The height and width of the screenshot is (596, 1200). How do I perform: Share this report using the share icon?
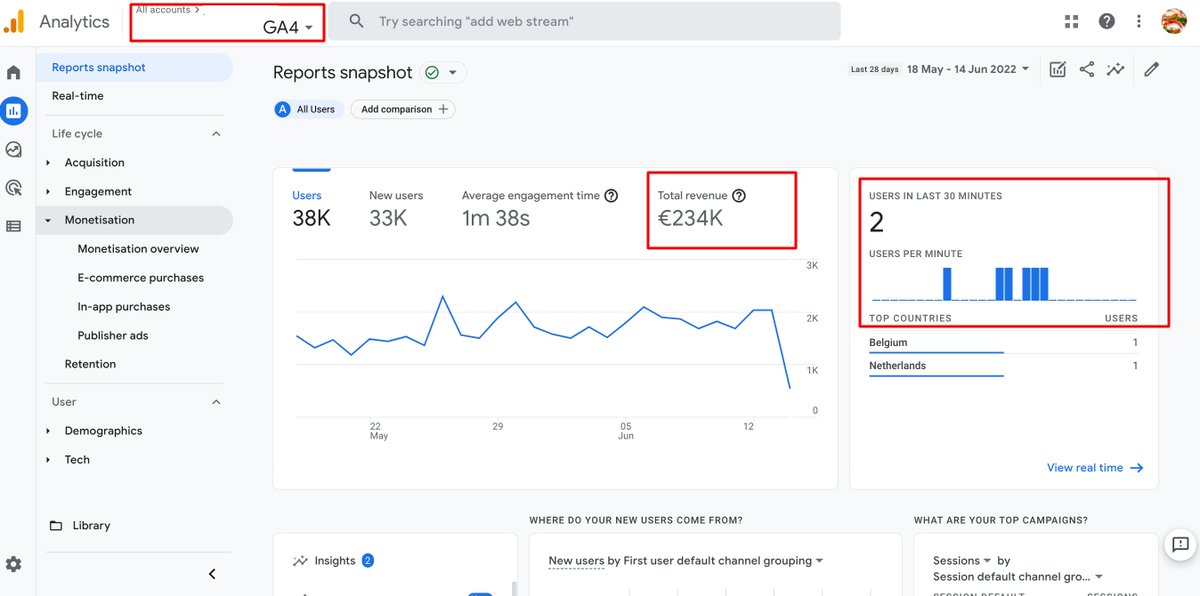click(1086, 69)
